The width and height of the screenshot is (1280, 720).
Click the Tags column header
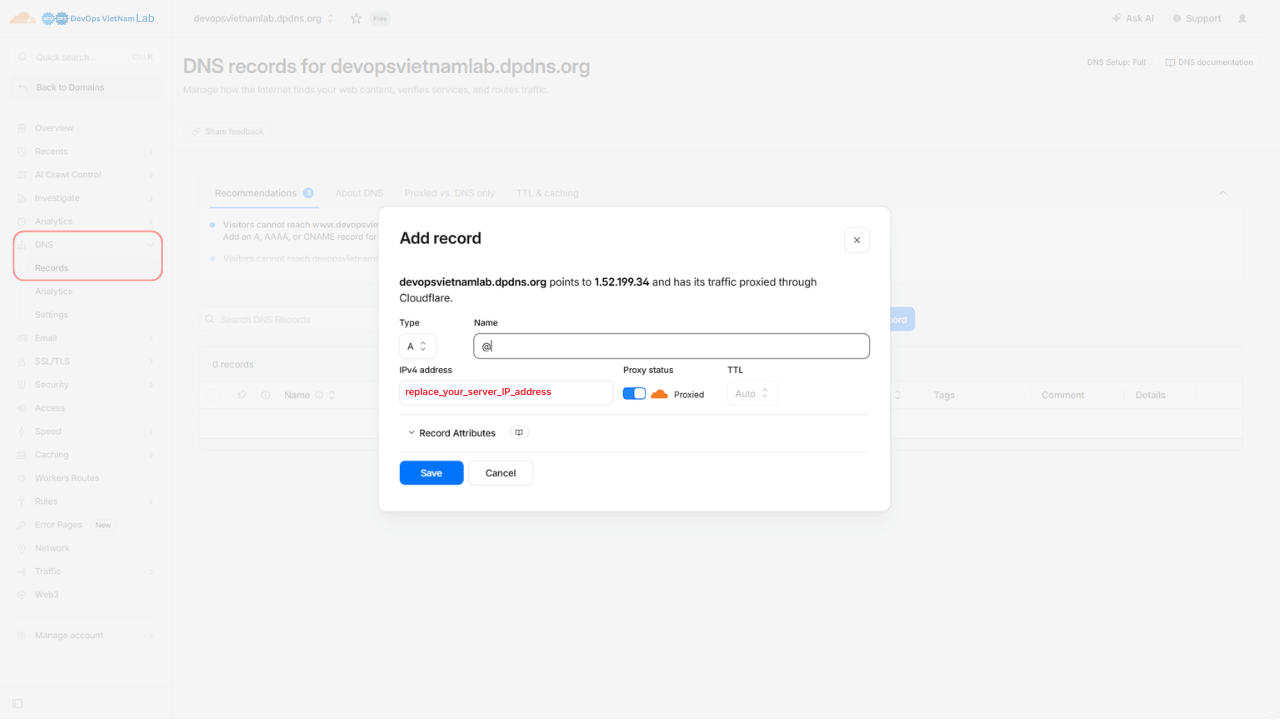(x=944, y=395)
